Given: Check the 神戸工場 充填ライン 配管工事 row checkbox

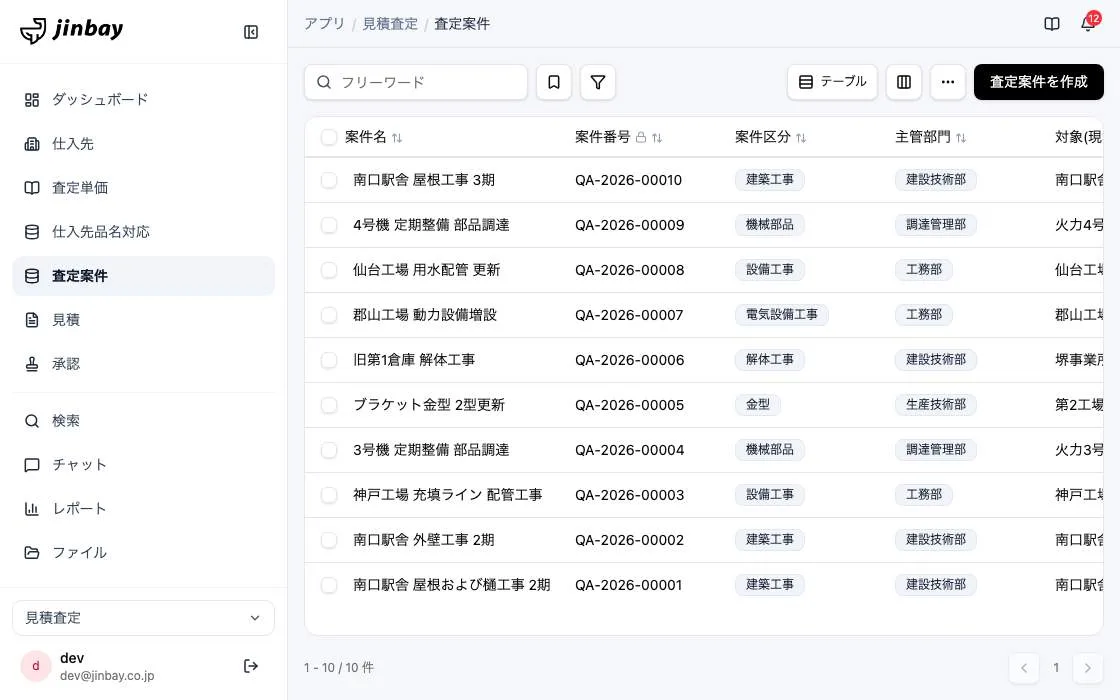Looking at the screenshot, I should pyautogui.click(x=329, y=495).
